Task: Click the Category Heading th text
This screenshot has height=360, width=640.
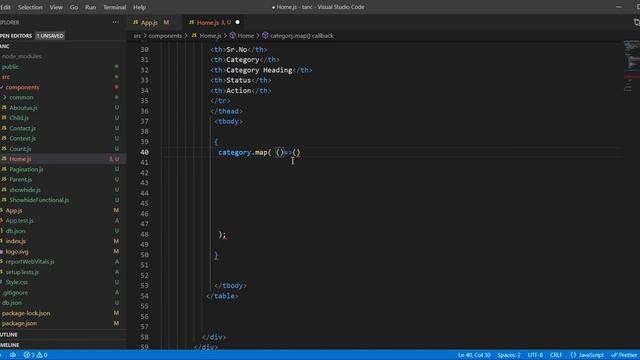Action: [259, 70]
